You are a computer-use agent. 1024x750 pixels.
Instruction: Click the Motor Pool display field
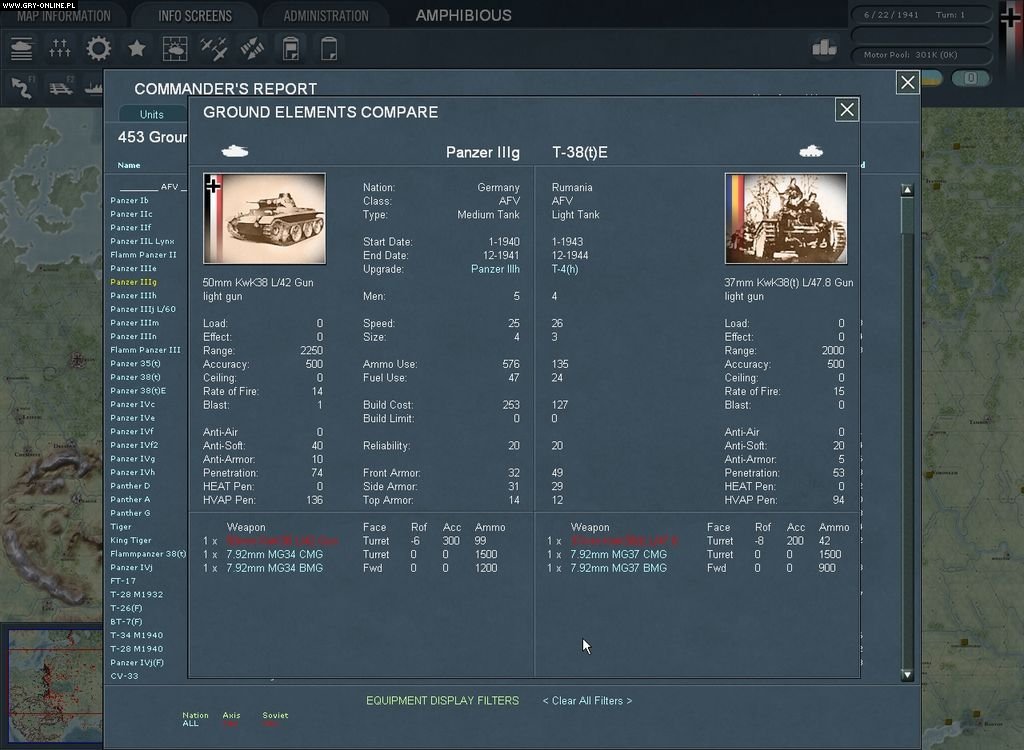pyautogui.click(x=919, y=56)
